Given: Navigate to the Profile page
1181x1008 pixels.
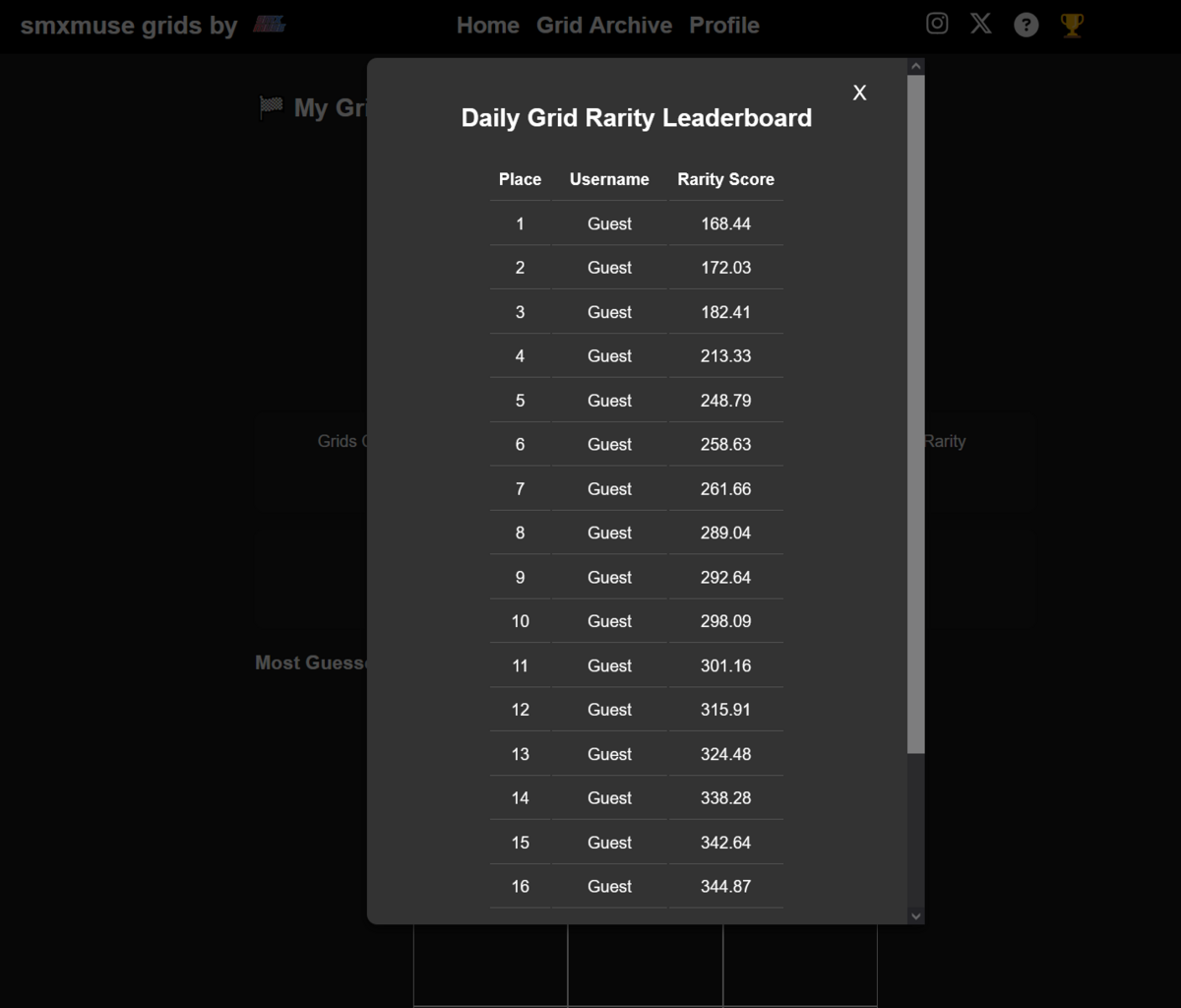Looking at the screenshot, I should point(723,26).
